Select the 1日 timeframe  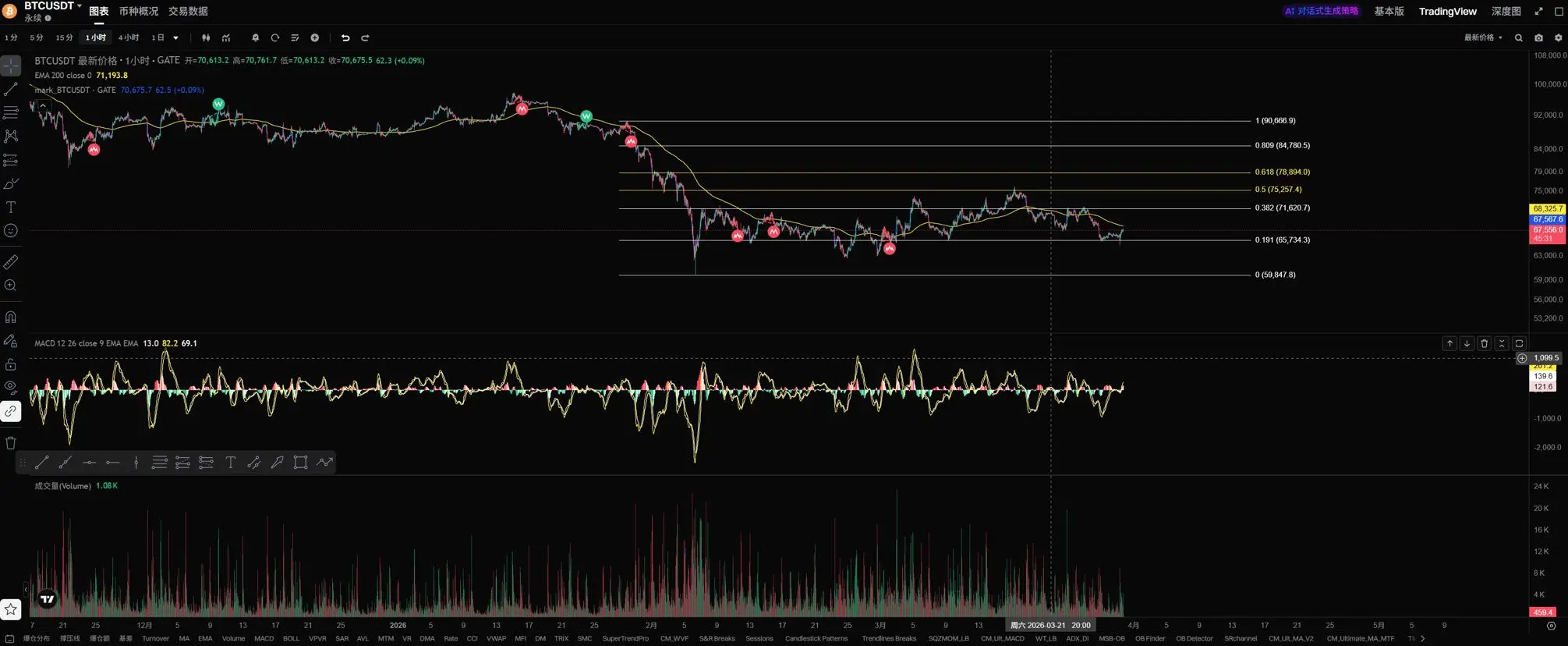pyautogui.click(x=158, y=37)
